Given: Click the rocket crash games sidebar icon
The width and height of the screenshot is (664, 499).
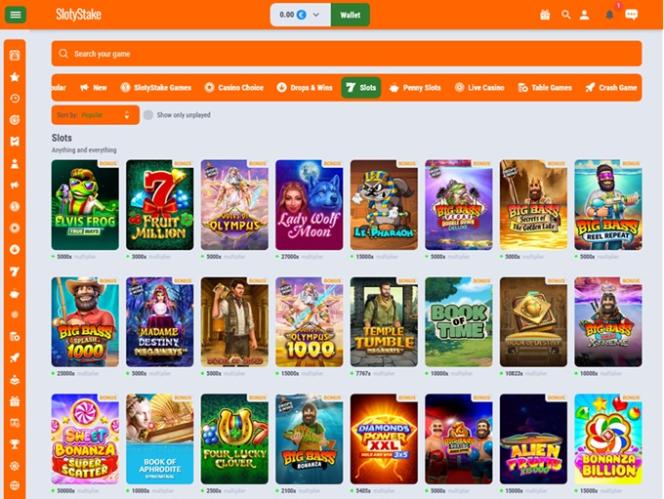Looking at the screenshot, I should point(15,358).
